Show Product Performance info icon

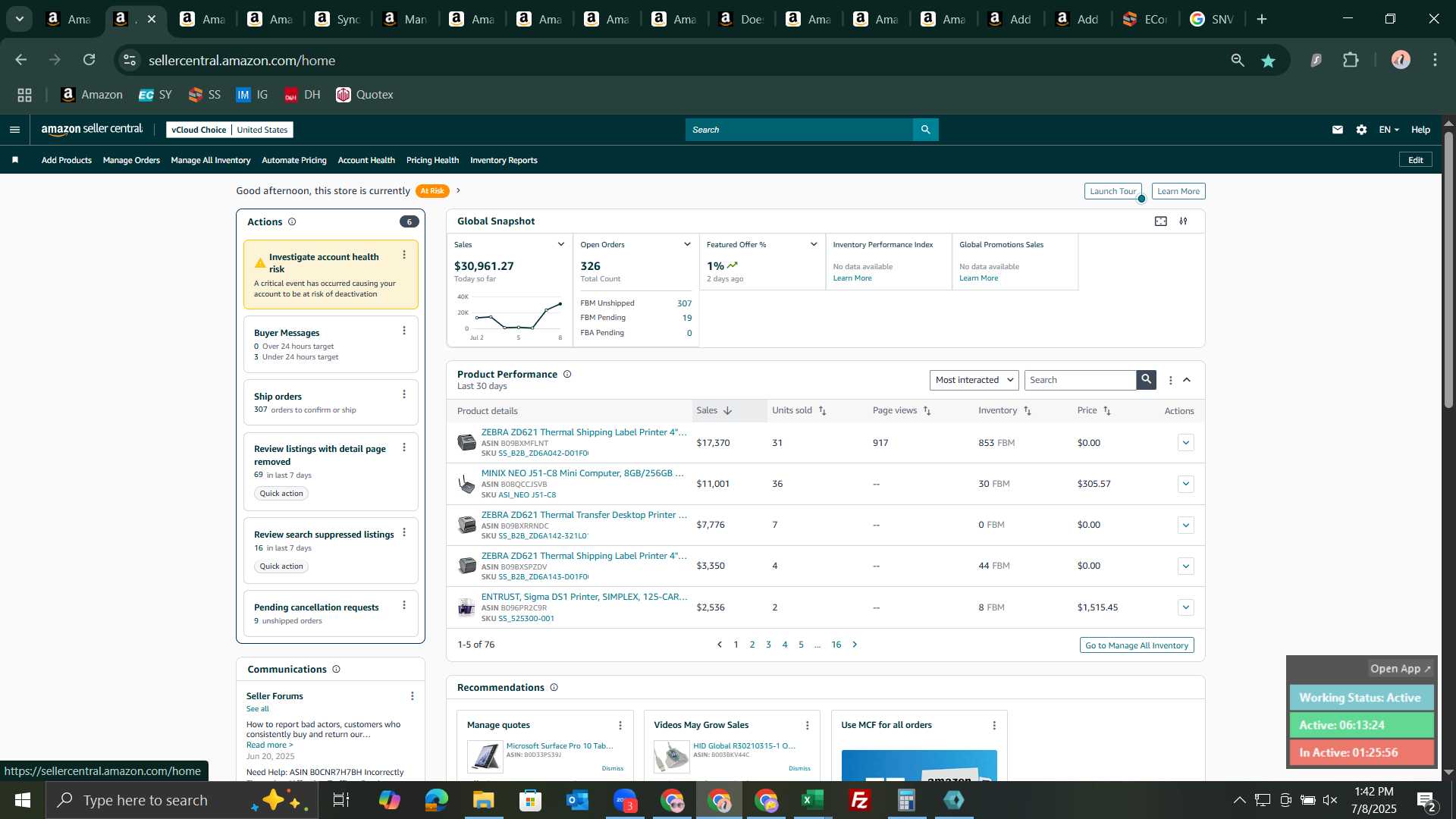pyautogui.click(x=567, y=375)
